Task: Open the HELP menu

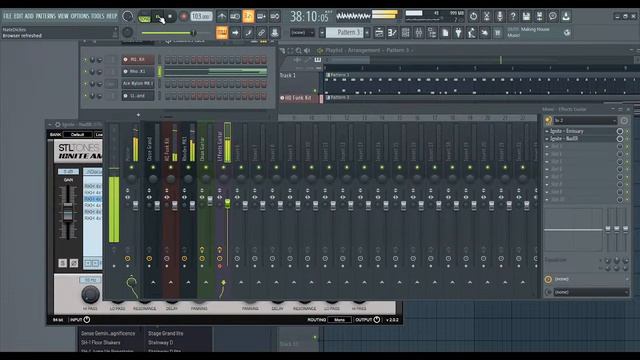Action: click(111, 16)
